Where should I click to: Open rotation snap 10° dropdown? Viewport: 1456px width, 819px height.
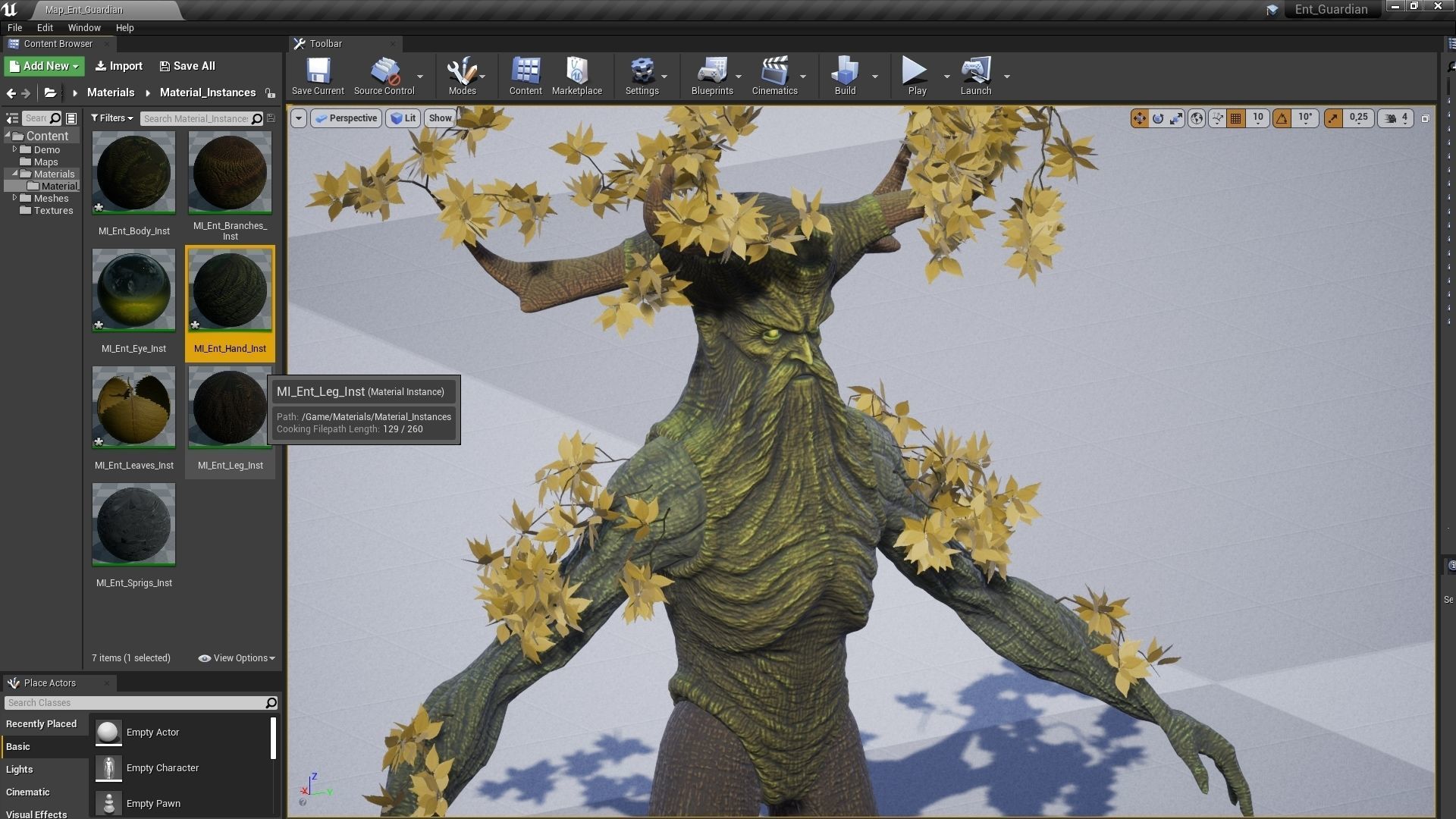(x=1305, y=118)
